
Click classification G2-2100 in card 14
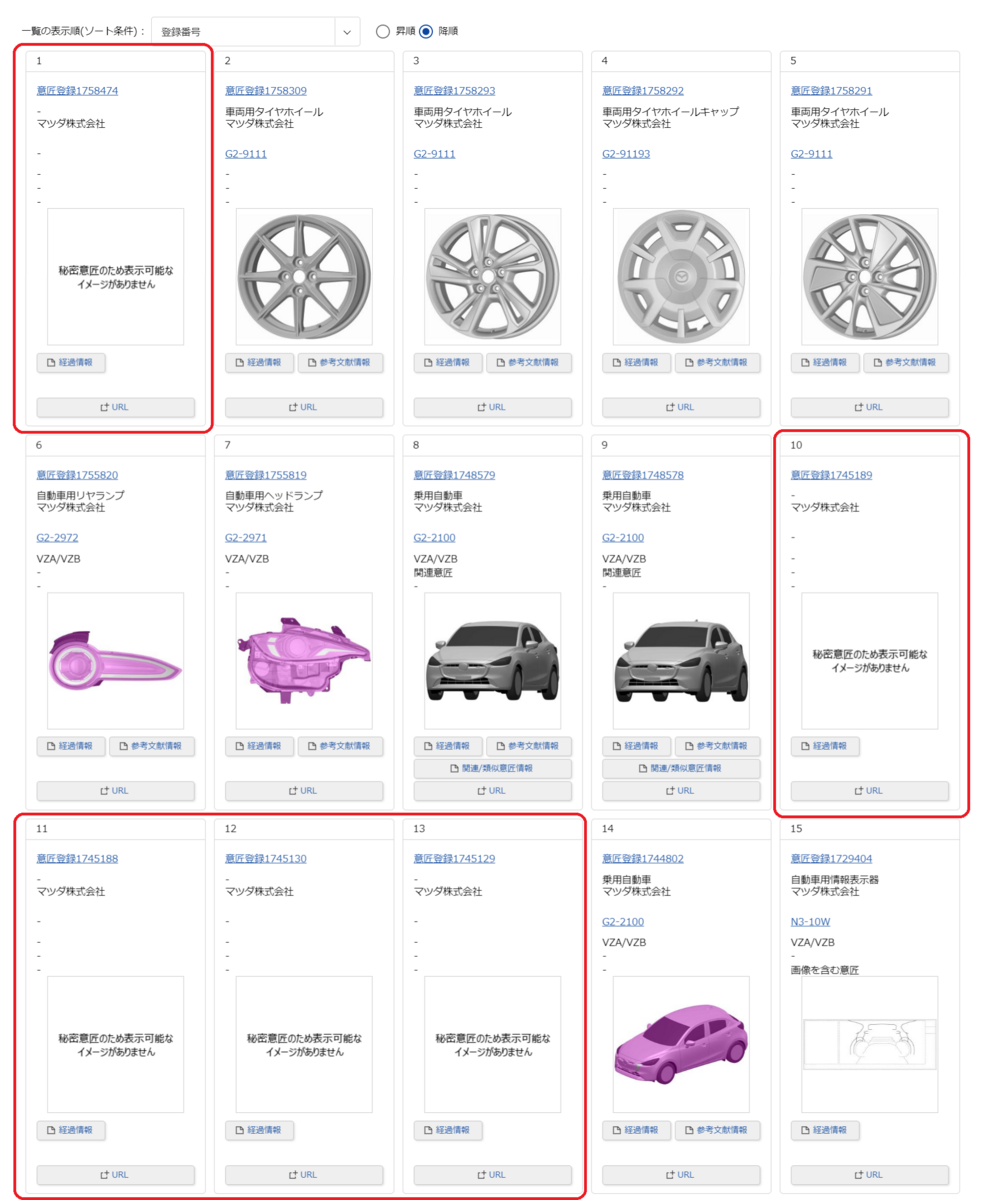point(623,922)
